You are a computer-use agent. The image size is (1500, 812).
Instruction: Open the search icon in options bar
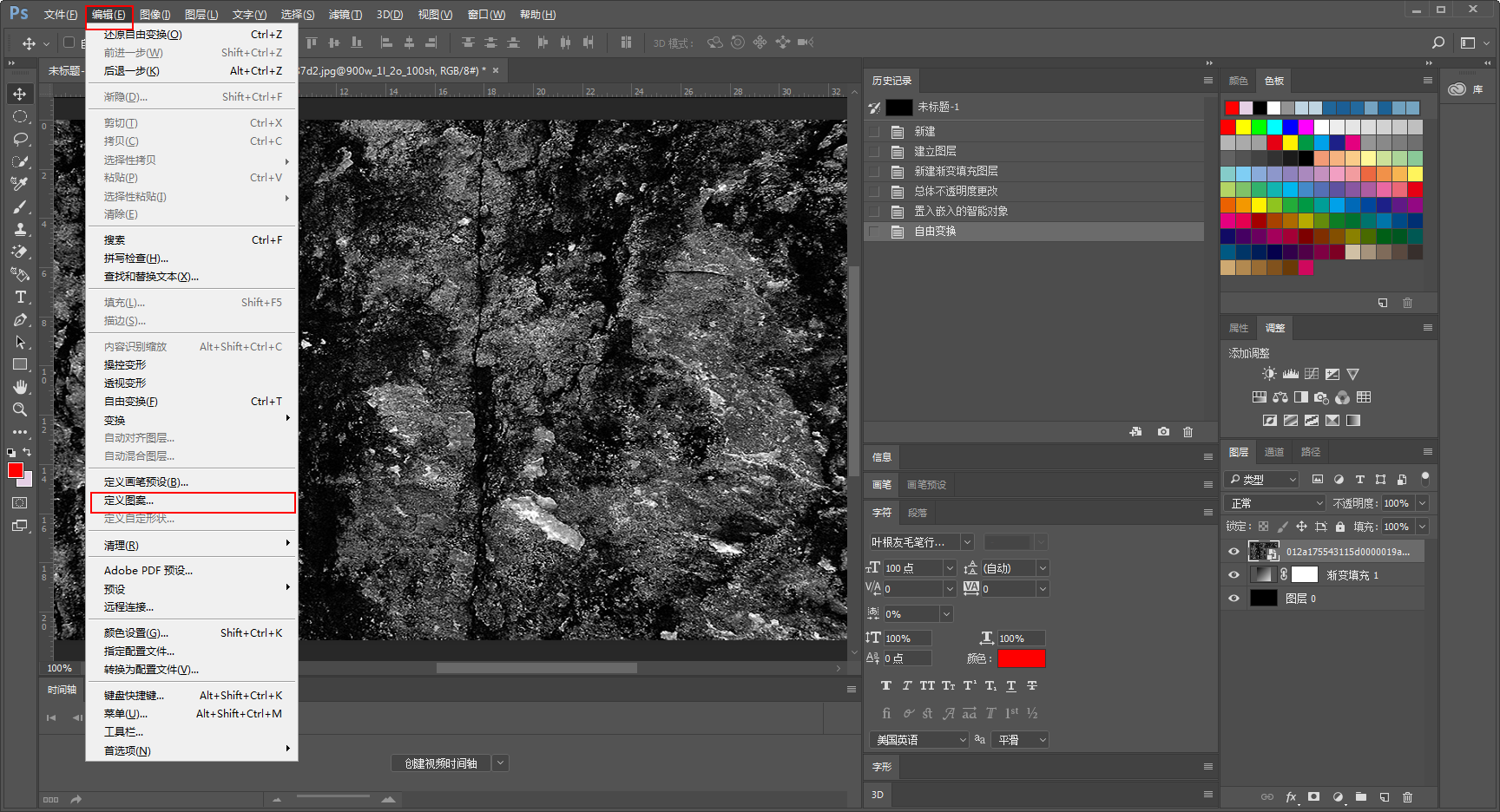(1438, 43)
